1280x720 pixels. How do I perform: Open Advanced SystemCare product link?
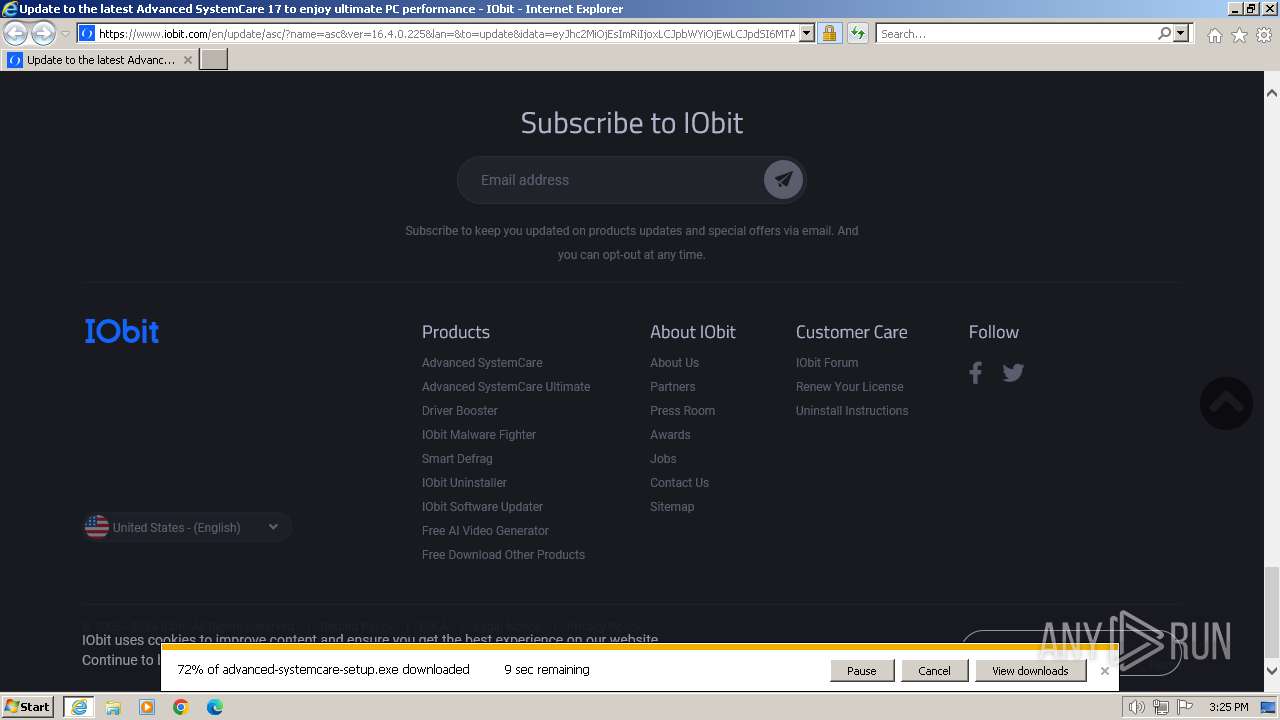click(482, 363)
